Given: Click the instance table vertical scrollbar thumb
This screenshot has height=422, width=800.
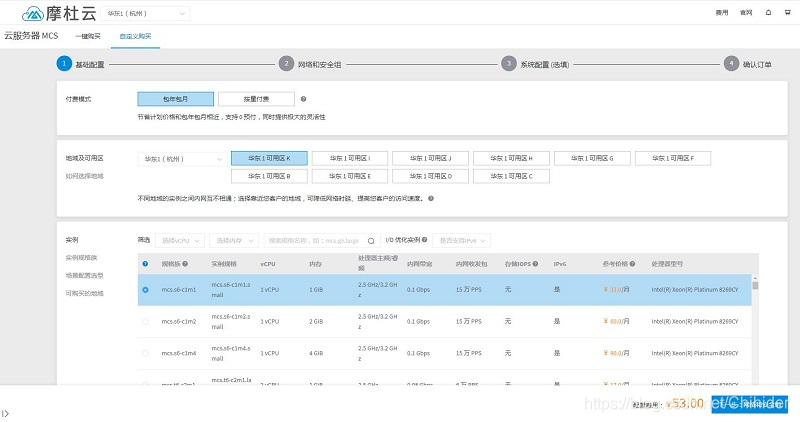Looking at the screenshot, I should pyautogui.click(x=755, y=285).
